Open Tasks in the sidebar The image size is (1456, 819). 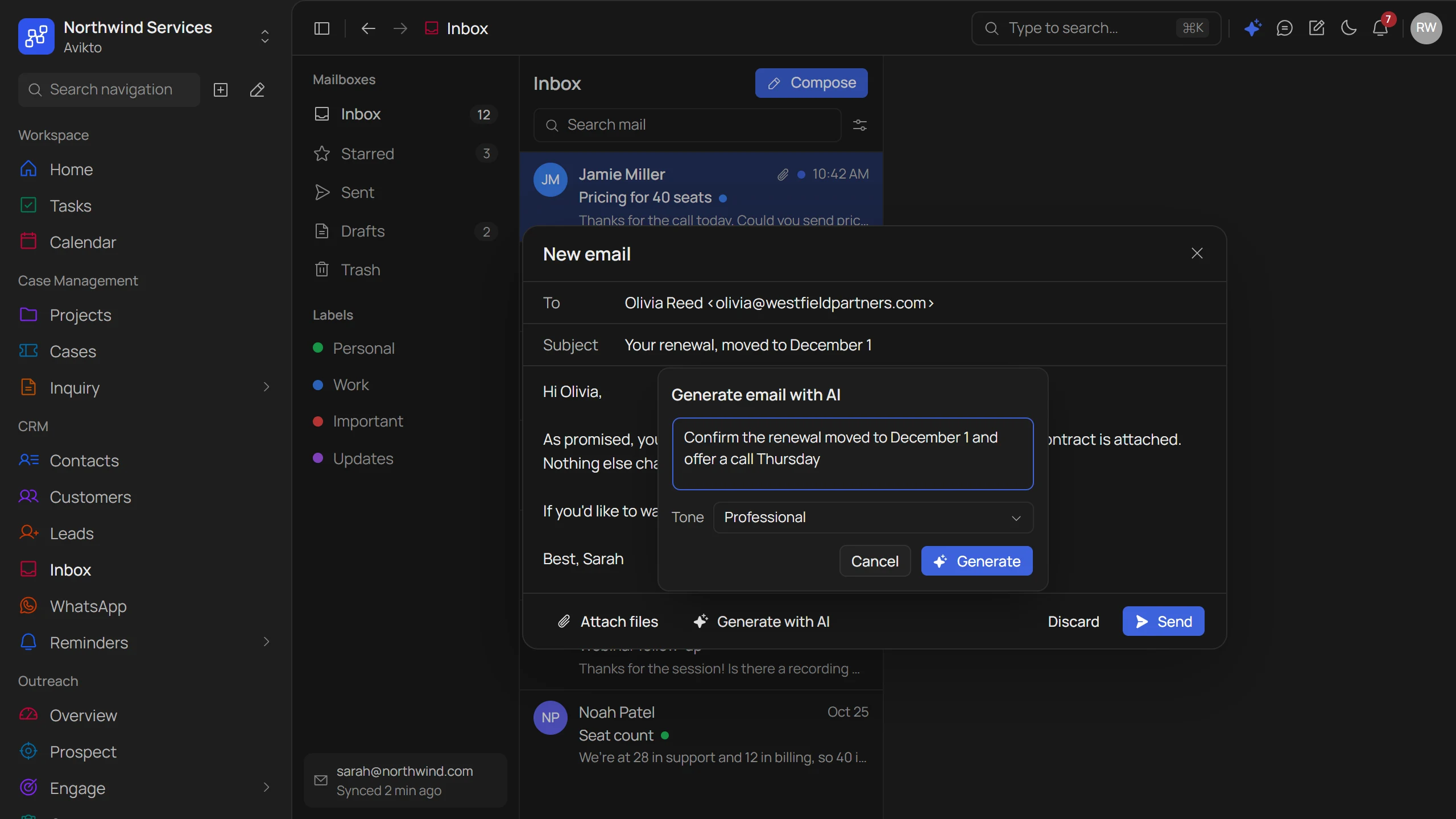(146, 206)
